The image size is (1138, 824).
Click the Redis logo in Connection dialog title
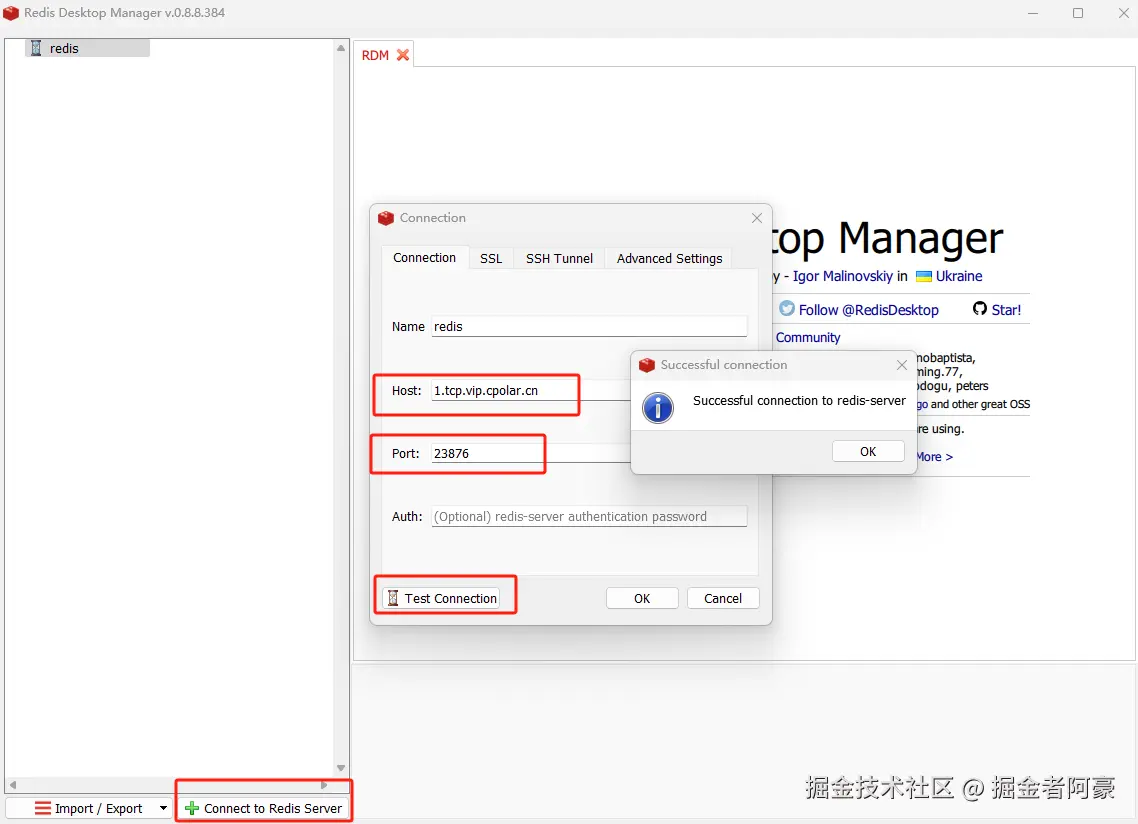[x=386, y=218]
